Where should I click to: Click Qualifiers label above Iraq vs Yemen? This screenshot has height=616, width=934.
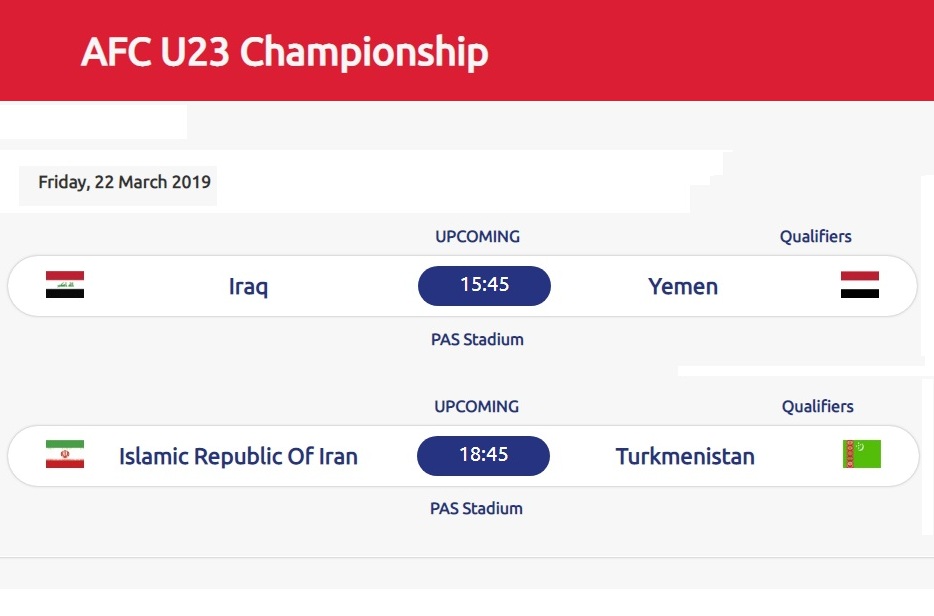(x=815, y=237)
